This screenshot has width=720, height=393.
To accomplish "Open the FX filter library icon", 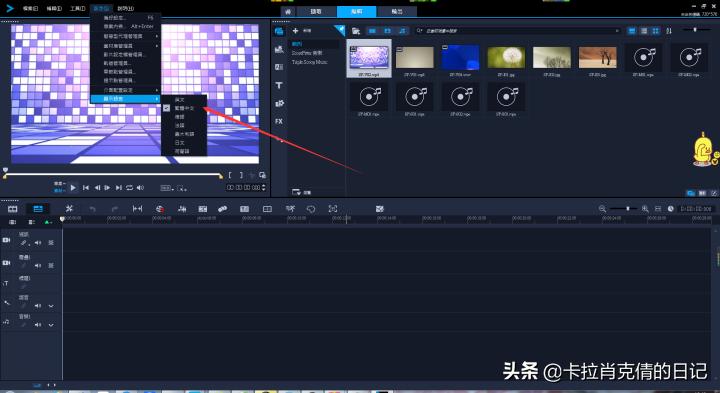I will [279, 121].
